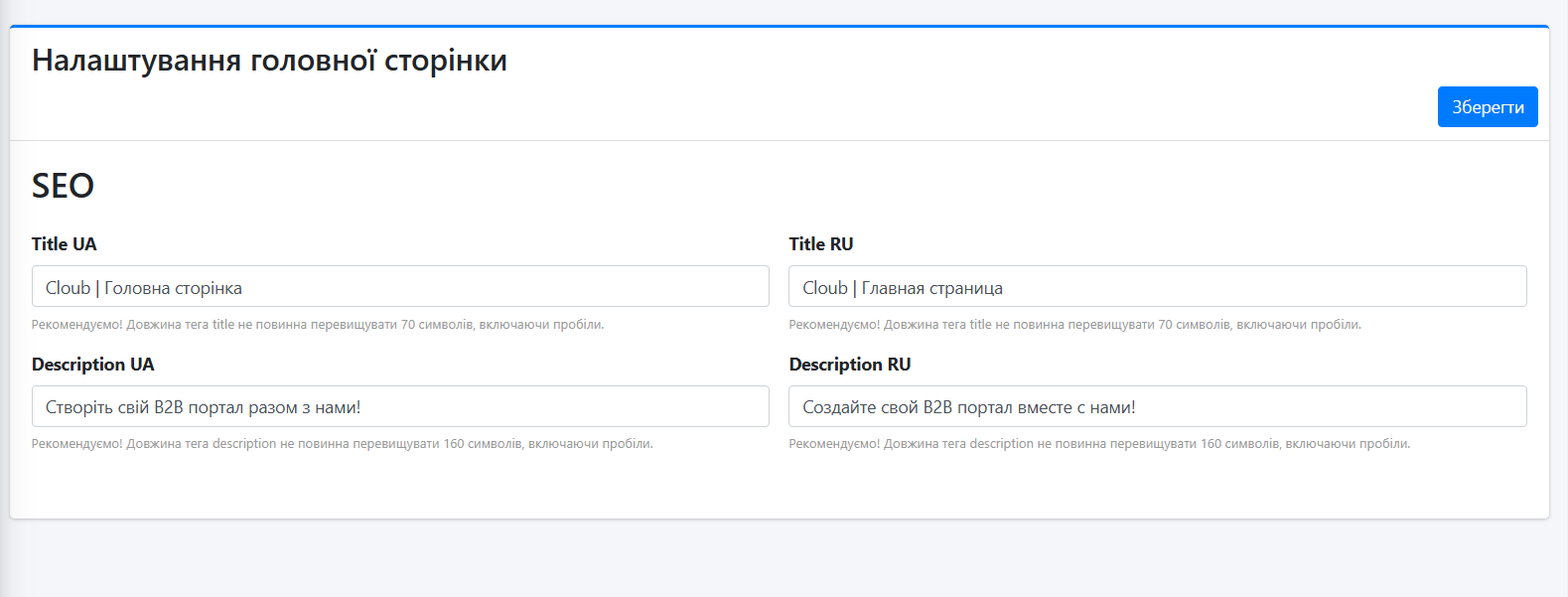Image resolution: width=1568 pixels, height=597 pixels.
Task: Place cursor on Cloub in Title RU field
Action: click(x=824, y=288)
